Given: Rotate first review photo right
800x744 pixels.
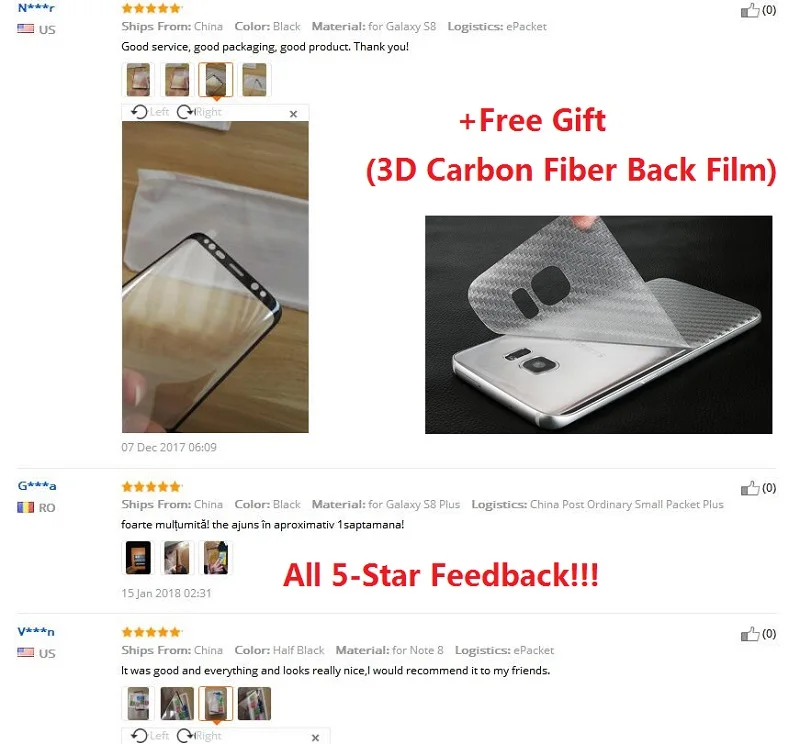Looking at the screenshot, I should pyautogui.click(x=199, y=112).
